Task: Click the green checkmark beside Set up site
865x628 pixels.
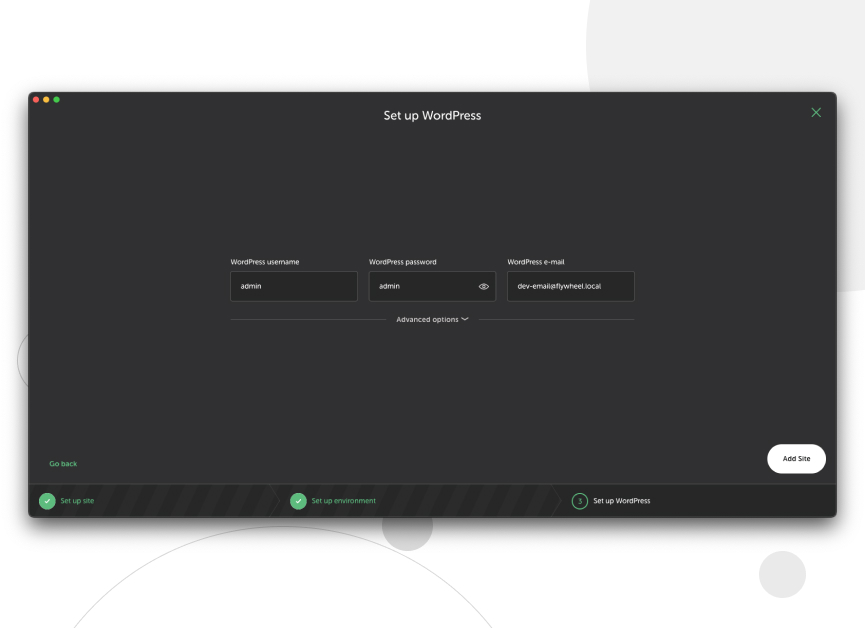Action: coord(47,501)
